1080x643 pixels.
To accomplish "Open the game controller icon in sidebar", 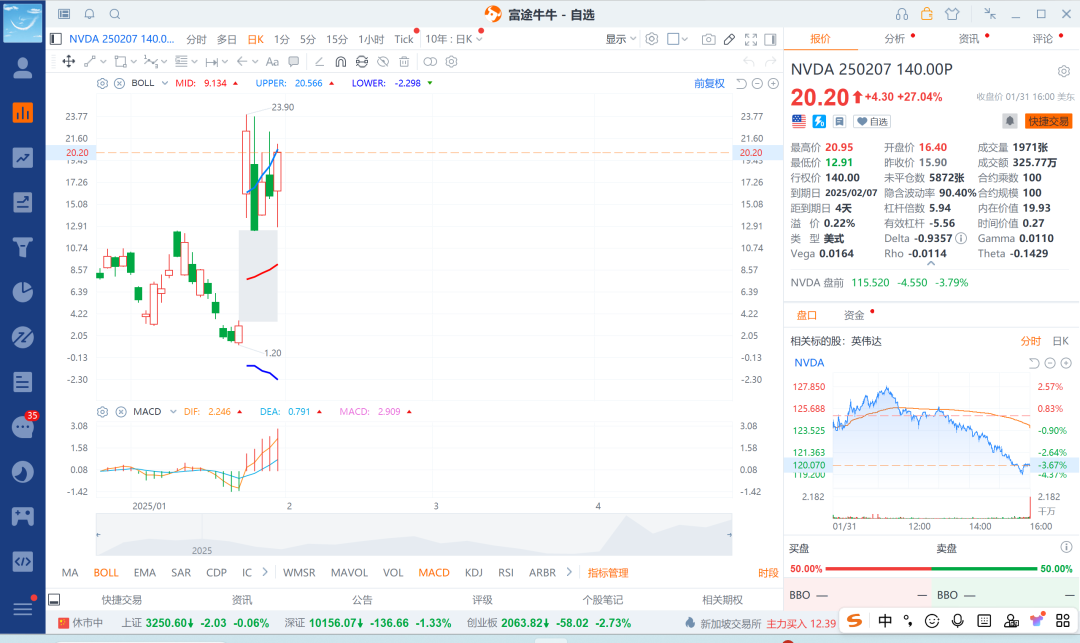I will pos(23,516).
